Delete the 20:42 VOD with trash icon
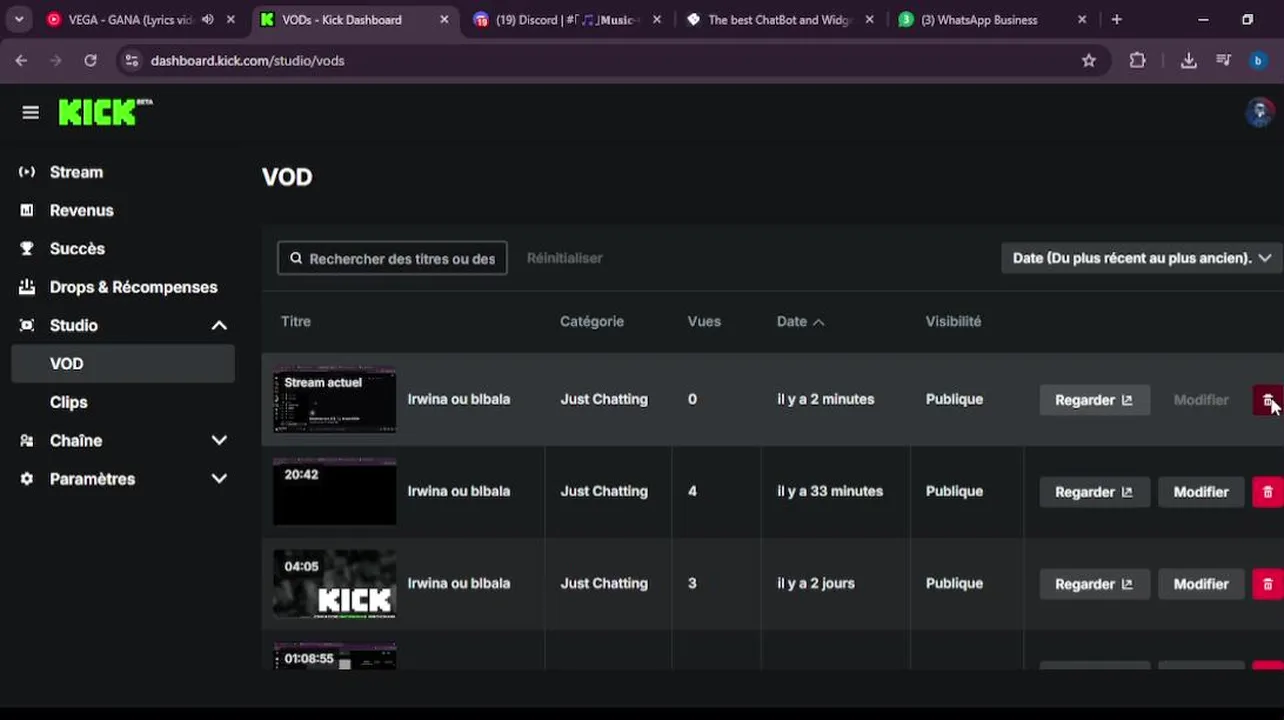Viewport: 1284px width, 720px height. click(1267, 492)
